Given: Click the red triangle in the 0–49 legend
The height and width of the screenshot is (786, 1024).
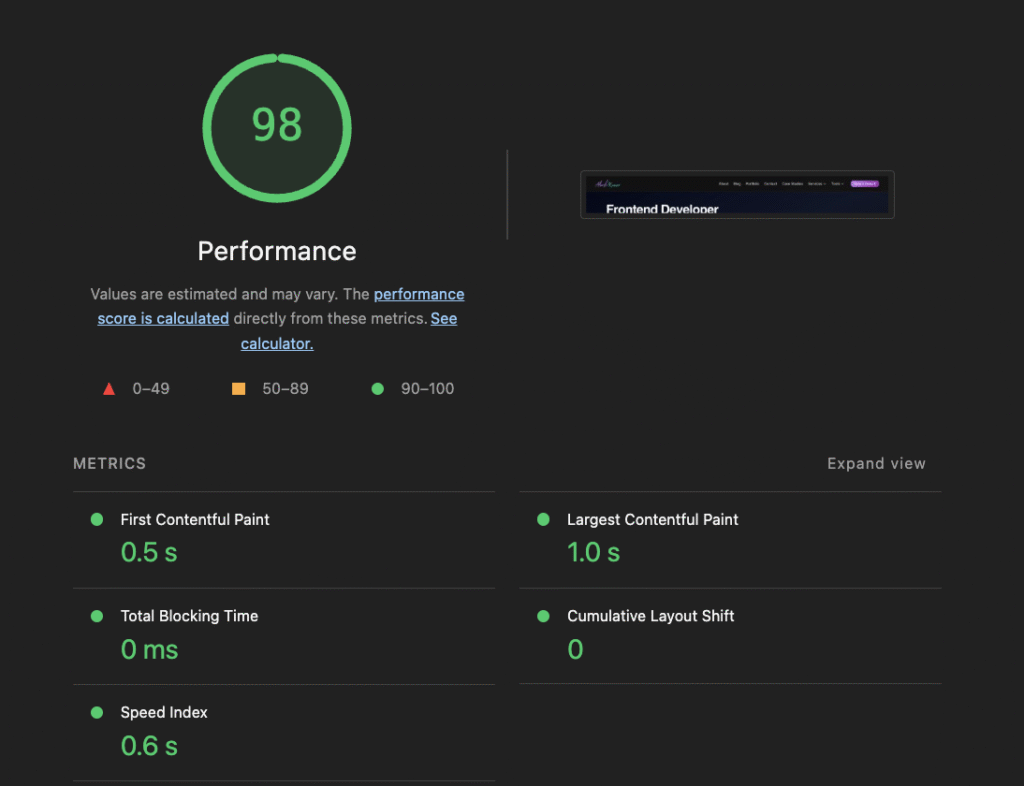Looking at the screenshot, I should click(x=109, y=388).
